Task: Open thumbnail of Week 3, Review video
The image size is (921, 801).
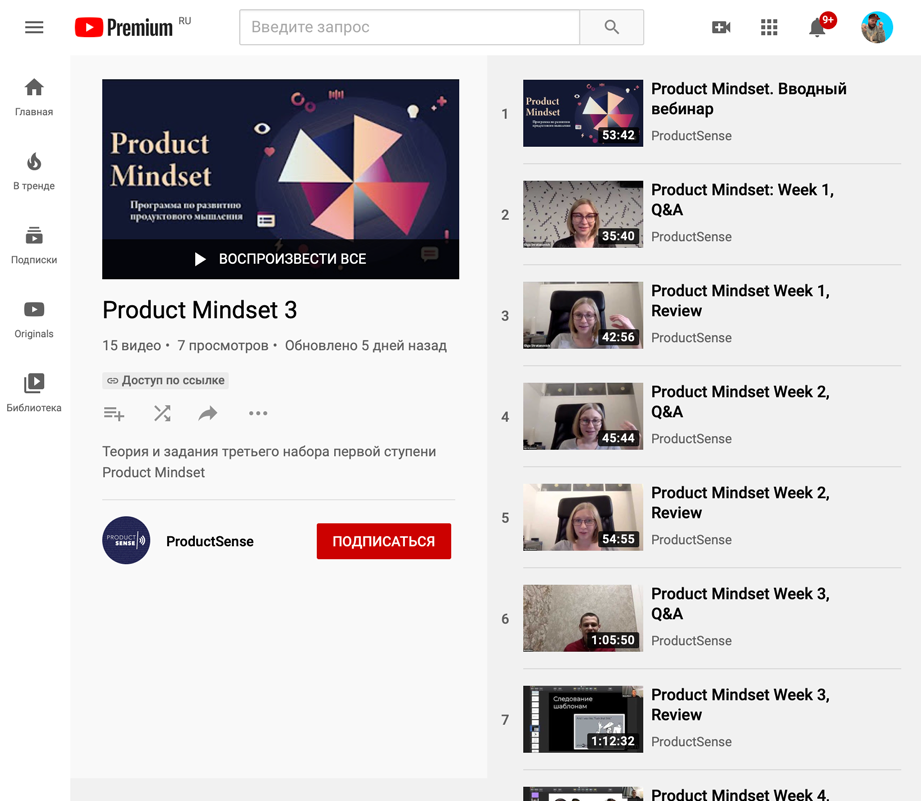Action: 583,719
